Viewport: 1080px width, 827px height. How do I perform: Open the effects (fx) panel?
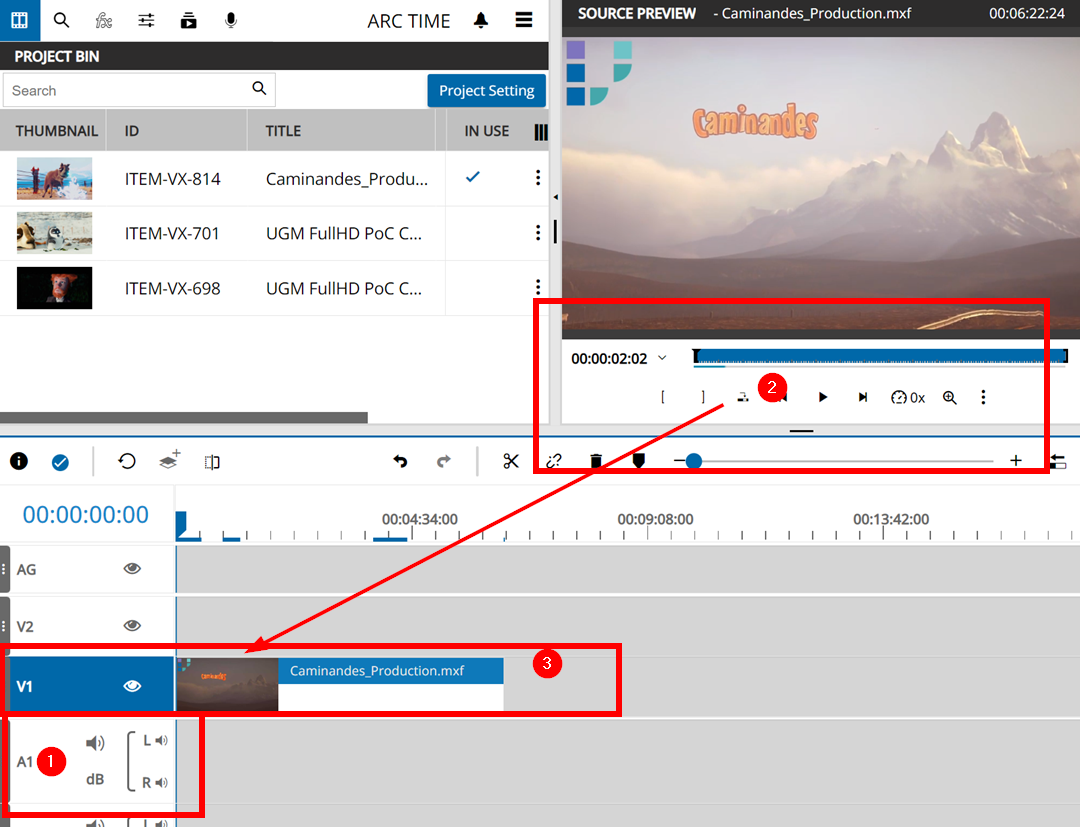point(103,20)
